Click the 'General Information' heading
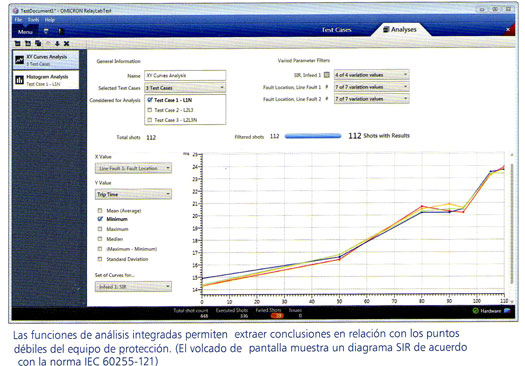 pyautogui.click(x=119, y=61)
